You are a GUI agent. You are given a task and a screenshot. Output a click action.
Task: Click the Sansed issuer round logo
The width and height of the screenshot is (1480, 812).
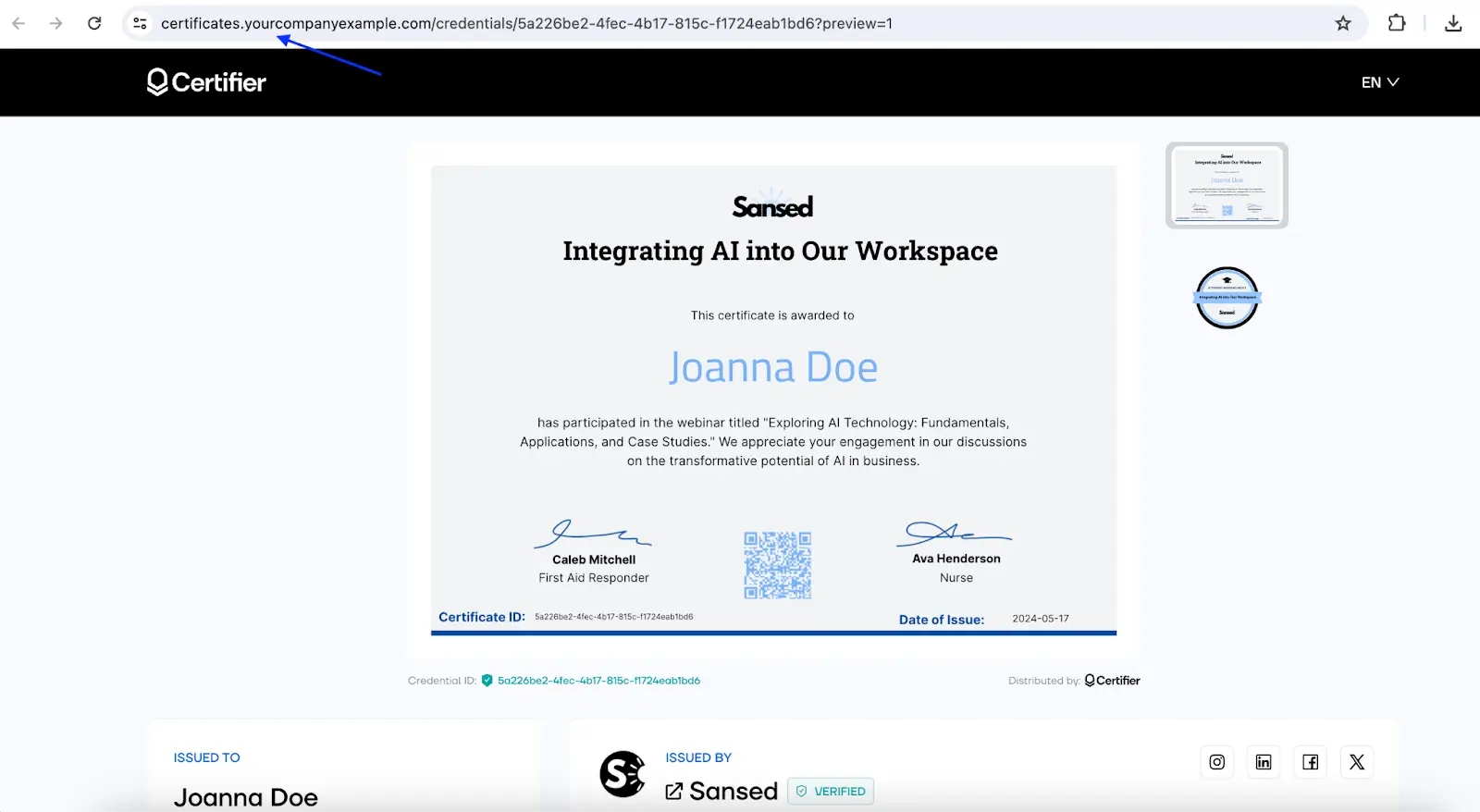(623, 774)
